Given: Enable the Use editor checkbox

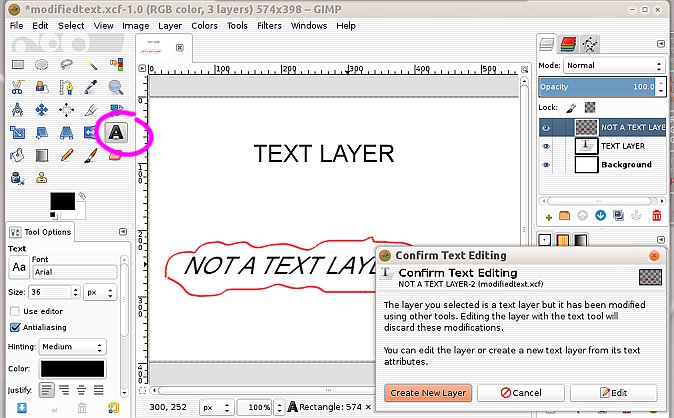Looking at the screenshot, I should point(15,311).
